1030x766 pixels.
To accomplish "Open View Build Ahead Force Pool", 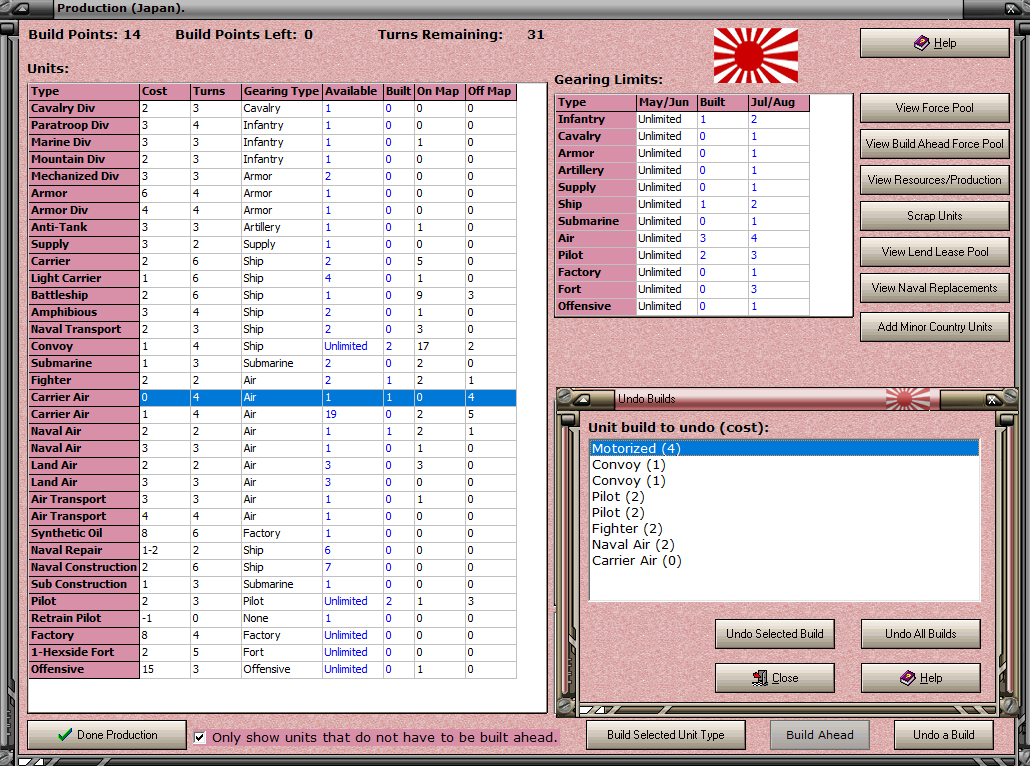I will point(934,144).
